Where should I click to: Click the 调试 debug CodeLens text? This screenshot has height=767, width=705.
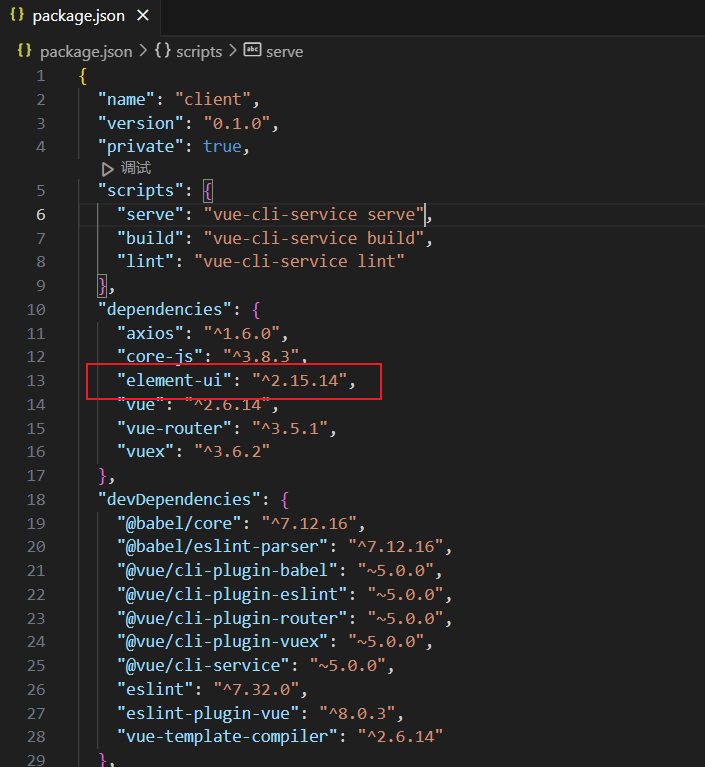tap(135, 168)
